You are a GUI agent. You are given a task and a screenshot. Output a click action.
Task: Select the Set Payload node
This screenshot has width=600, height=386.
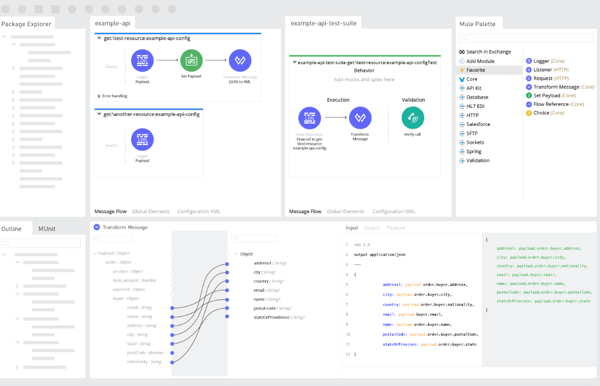coord(191,60)
